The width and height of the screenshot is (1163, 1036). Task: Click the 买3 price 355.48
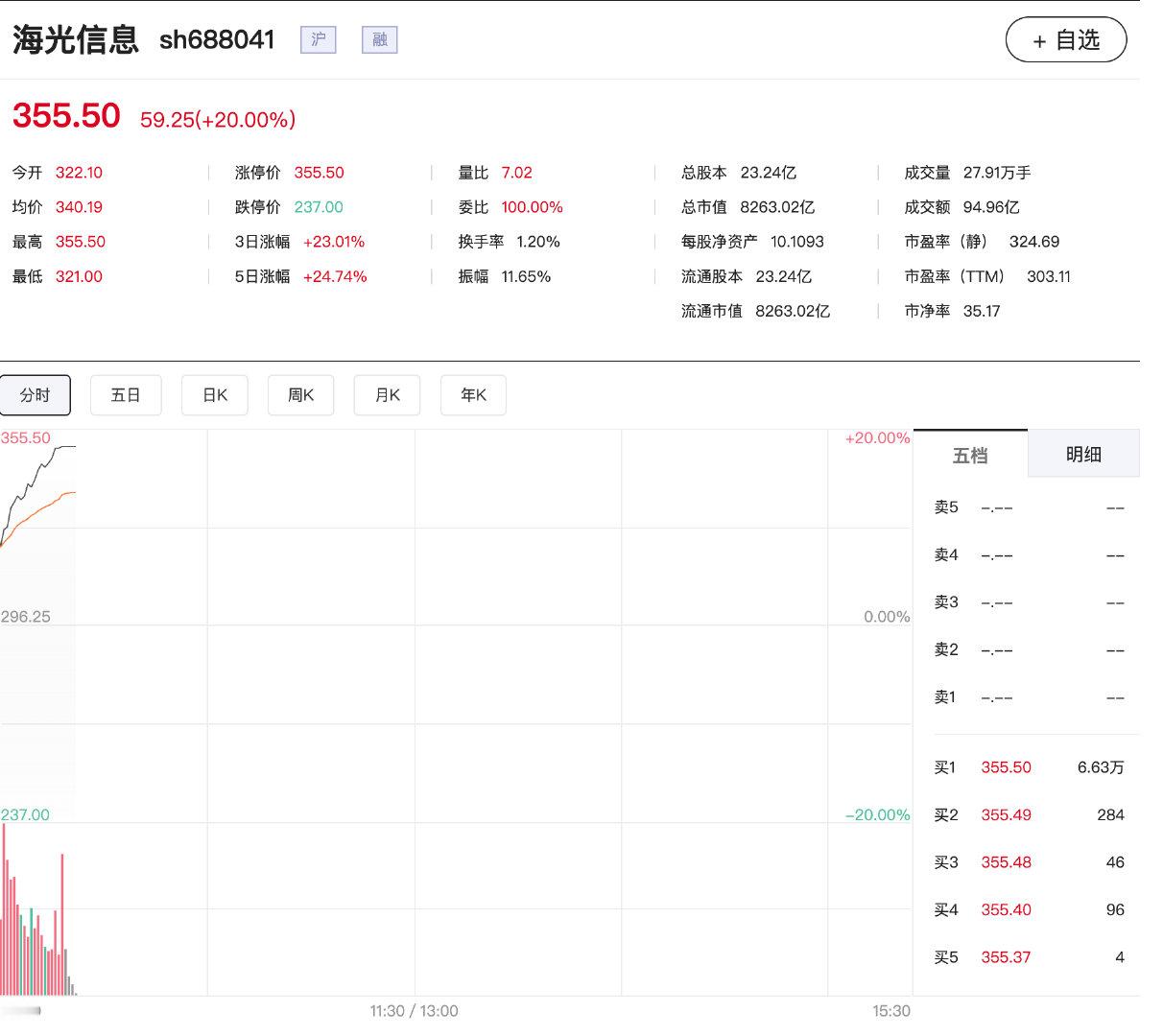[x=1006, y=862]
